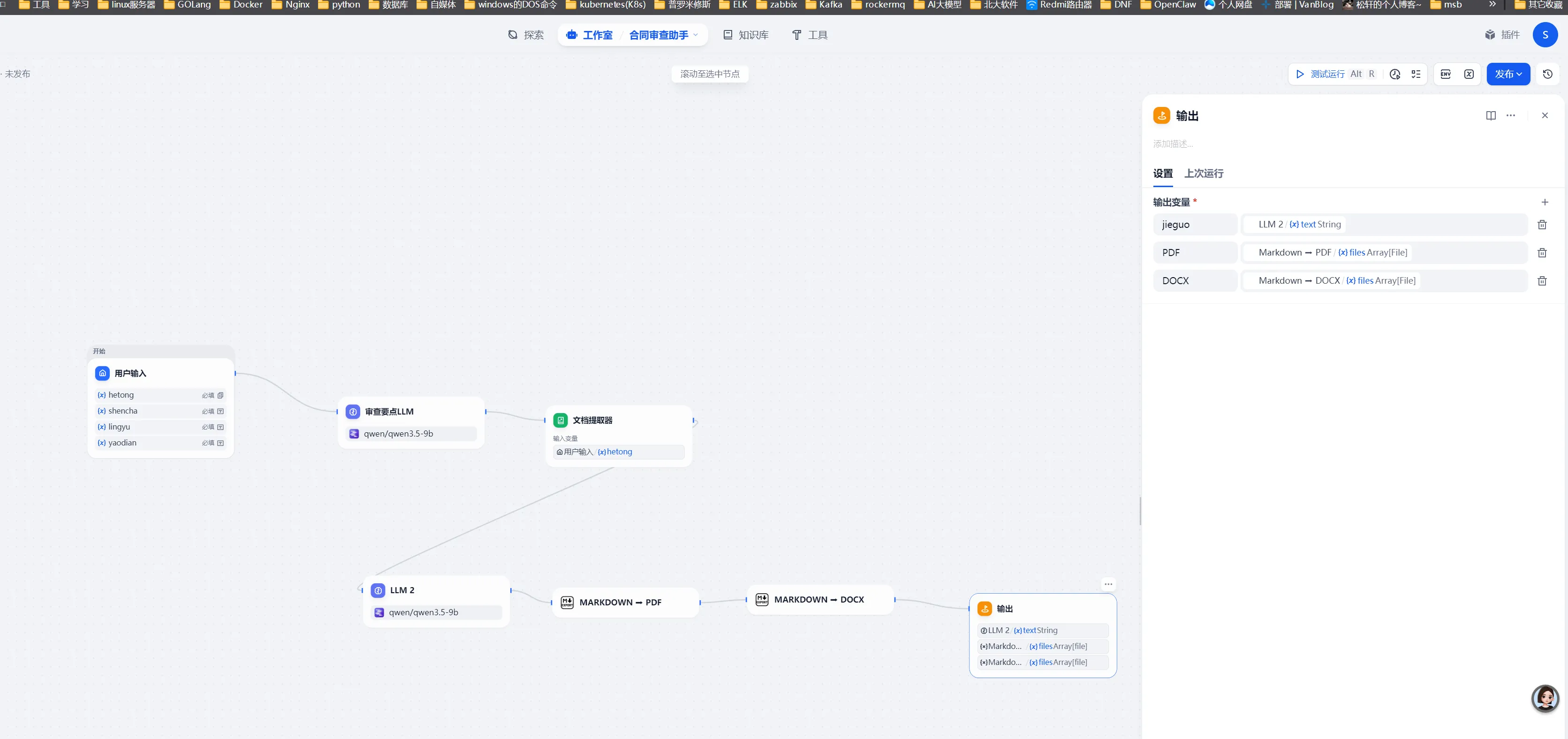
Task: Open the panel layout toggle icon
Action: [x=1491, y=116]
